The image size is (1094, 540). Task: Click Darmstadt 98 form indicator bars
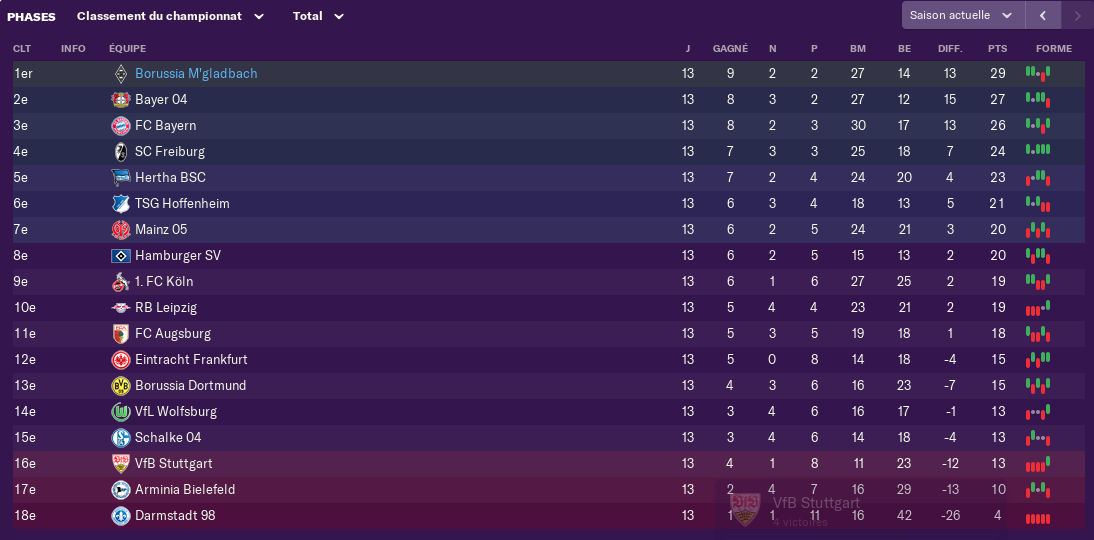click(1037, 518)
